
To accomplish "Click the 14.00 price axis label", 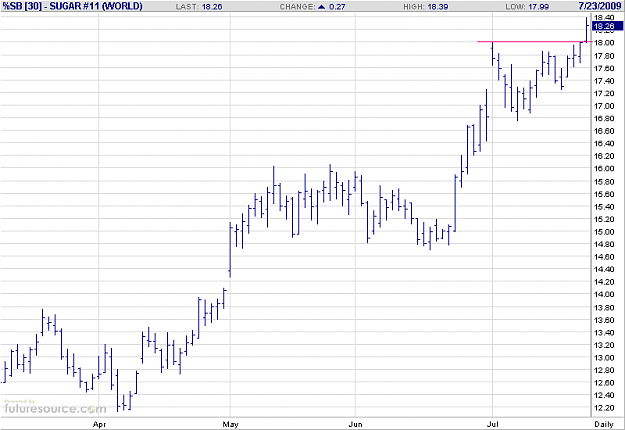I will (604, 295).
